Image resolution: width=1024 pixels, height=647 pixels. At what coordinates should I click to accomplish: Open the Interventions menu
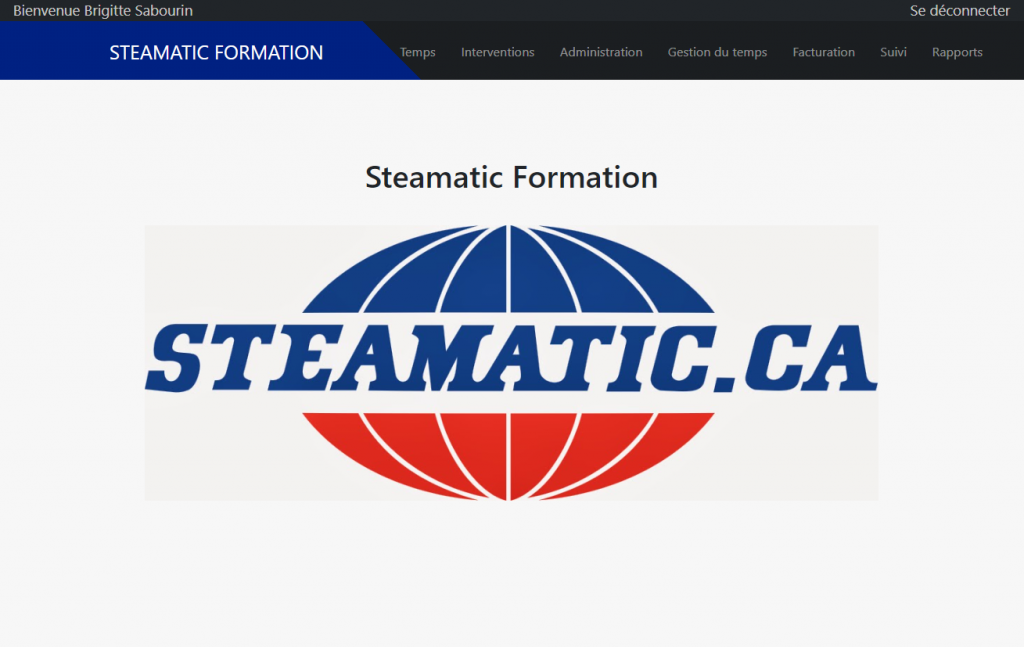click(x=498, y=52)
